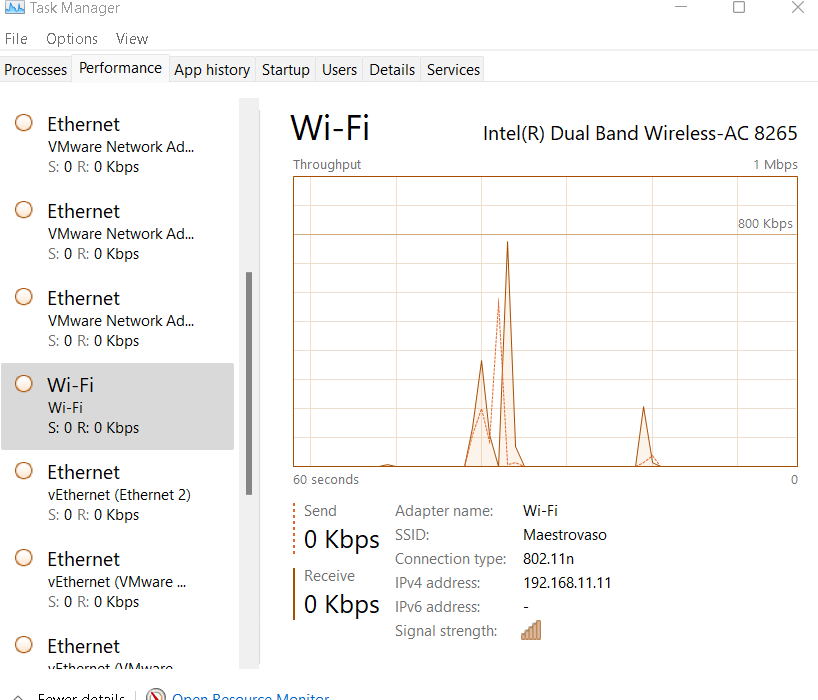Open the Options menu
The image size is (818, 700).
point(72,39)
